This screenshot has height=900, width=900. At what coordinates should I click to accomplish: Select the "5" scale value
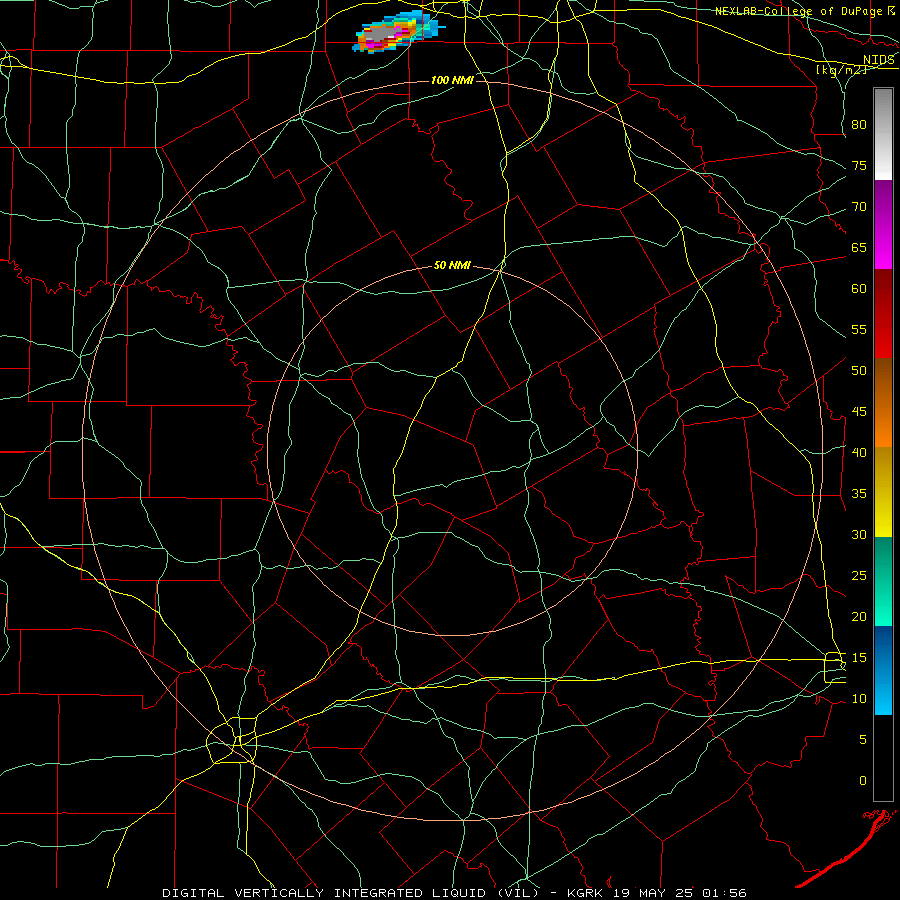click(x=863, y=740)
